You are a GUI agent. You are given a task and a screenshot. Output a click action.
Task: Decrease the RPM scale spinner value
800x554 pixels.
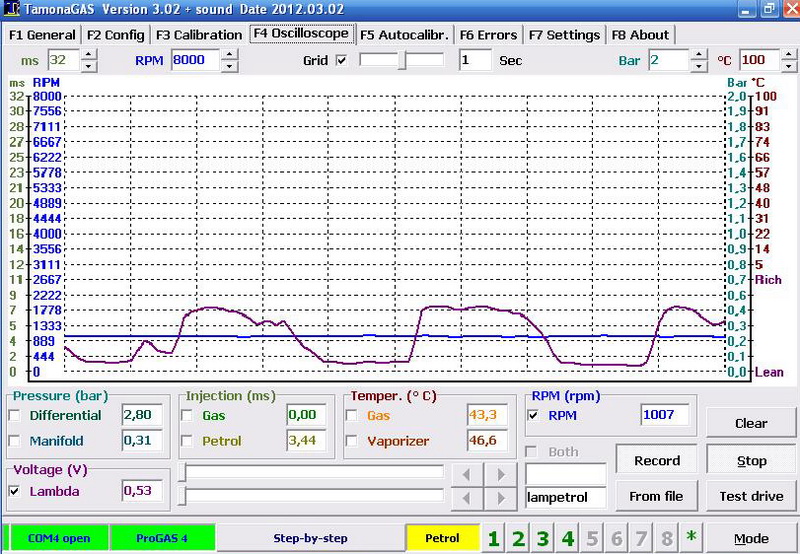pos(229,66)
